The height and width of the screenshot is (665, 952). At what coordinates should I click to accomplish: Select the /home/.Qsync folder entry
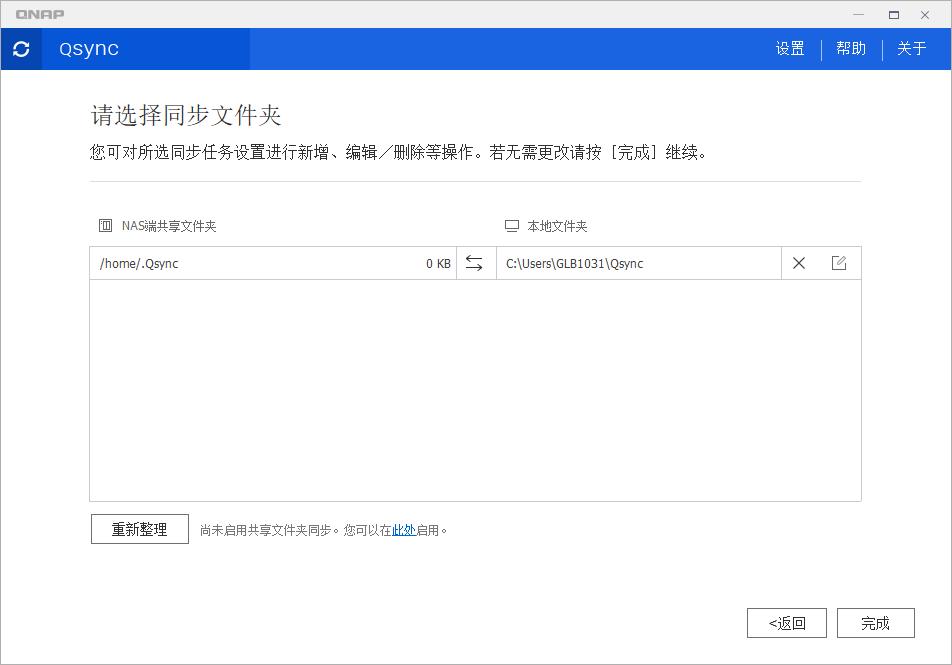(x=139, y=263)
